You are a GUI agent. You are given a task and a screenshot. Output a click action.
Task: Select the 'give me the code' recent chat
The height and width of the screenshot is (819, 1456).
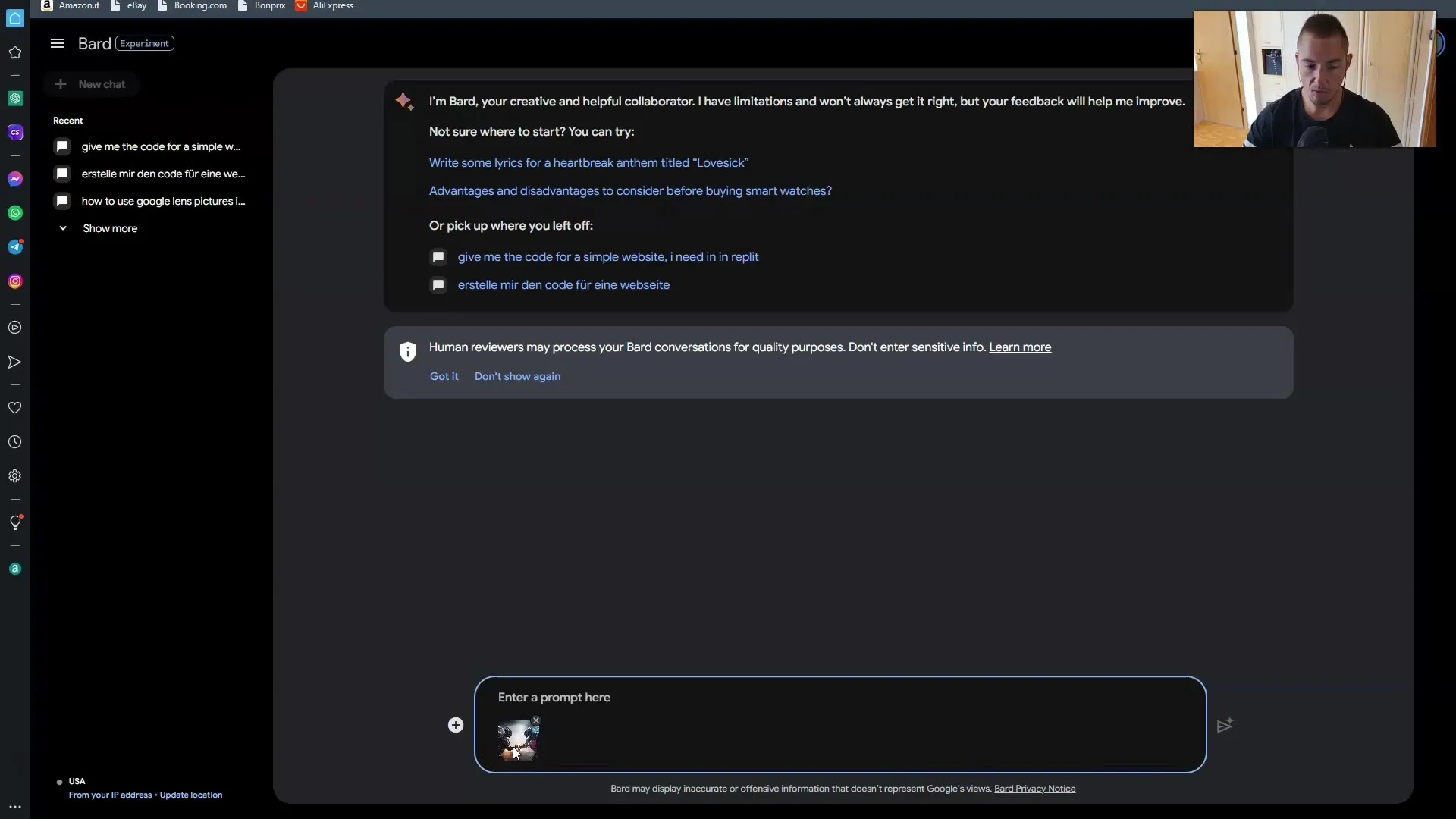click(161, 146)
